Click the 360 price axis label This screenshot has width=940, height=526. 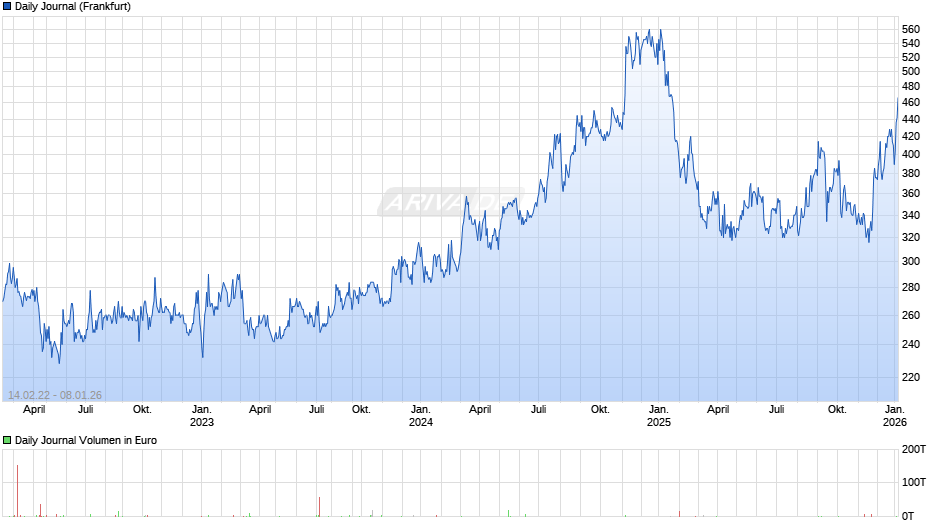[x=911, y=194]
